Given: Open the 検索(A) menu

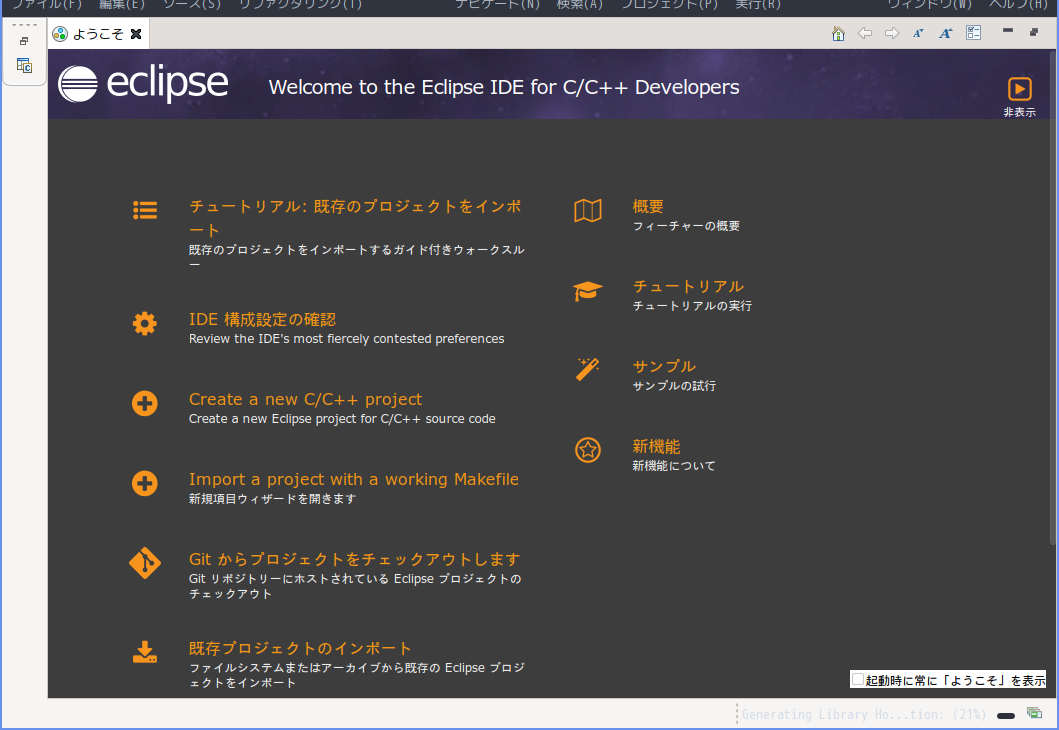Looking at the screenshot, I should click(x=579, y=5).
